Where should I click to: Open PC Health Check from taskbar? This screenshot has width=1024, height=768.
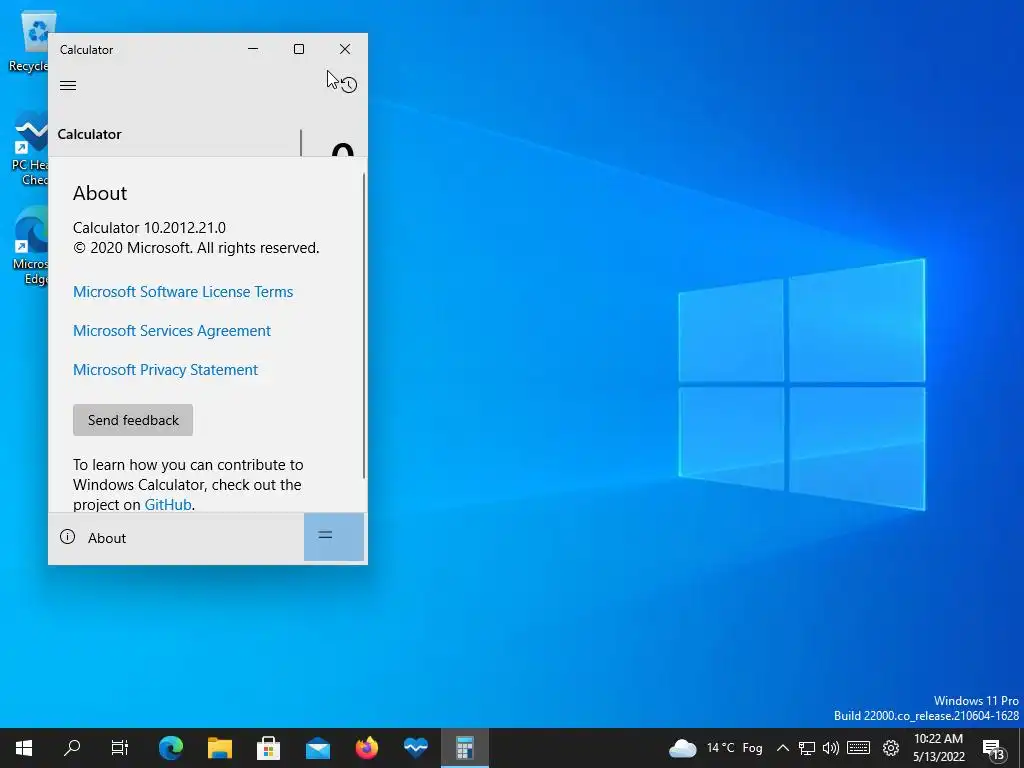[x=415, y=748]
